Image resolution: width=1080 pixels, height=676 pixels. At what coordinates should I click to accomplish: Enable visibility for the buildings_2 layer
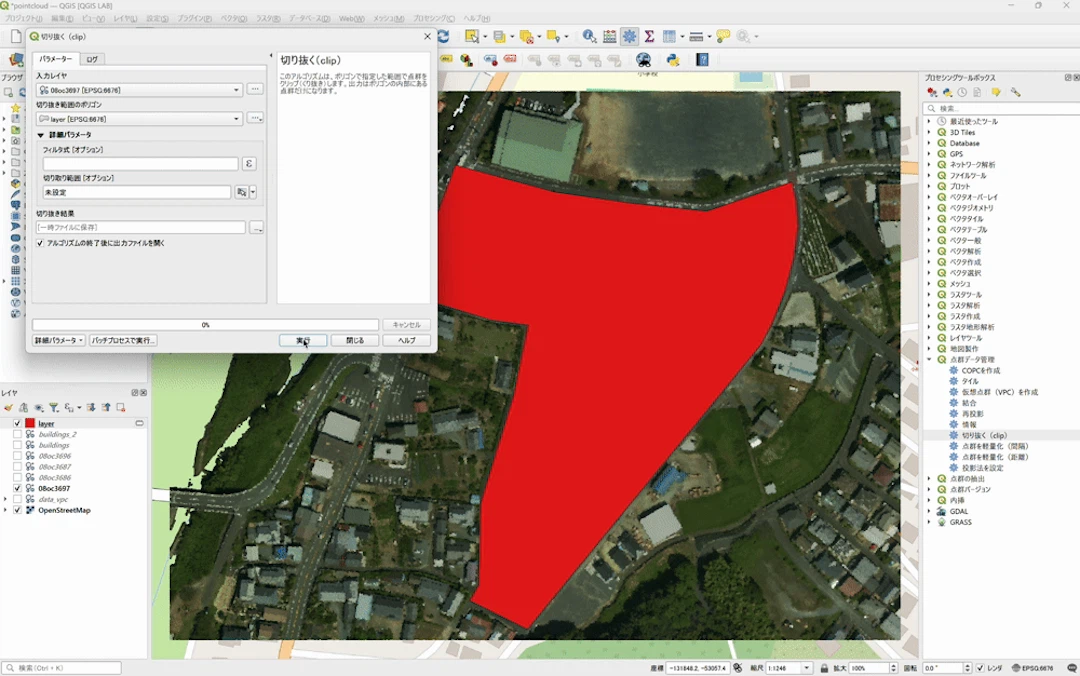pos(17,435)
